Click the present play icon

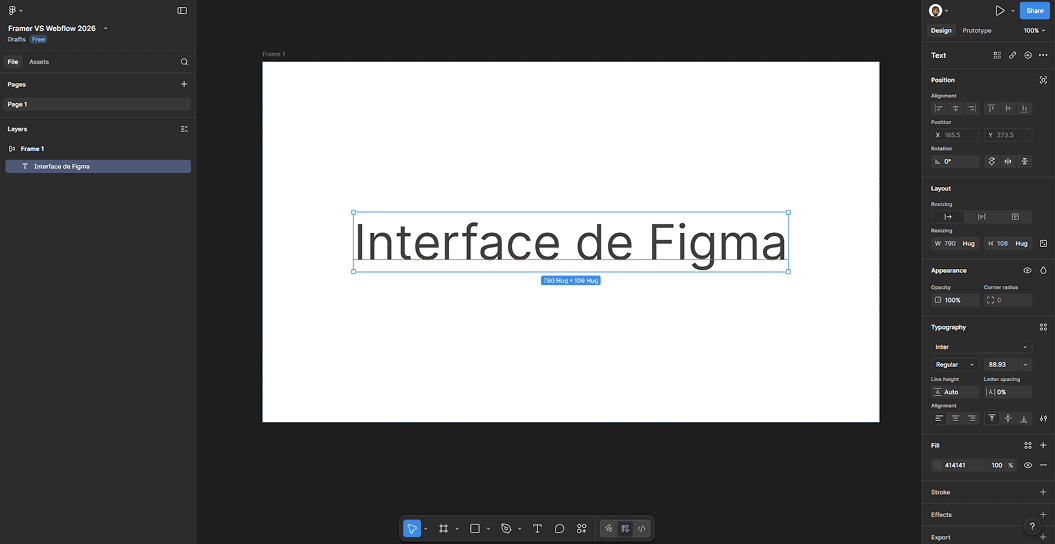point(1000,11)
